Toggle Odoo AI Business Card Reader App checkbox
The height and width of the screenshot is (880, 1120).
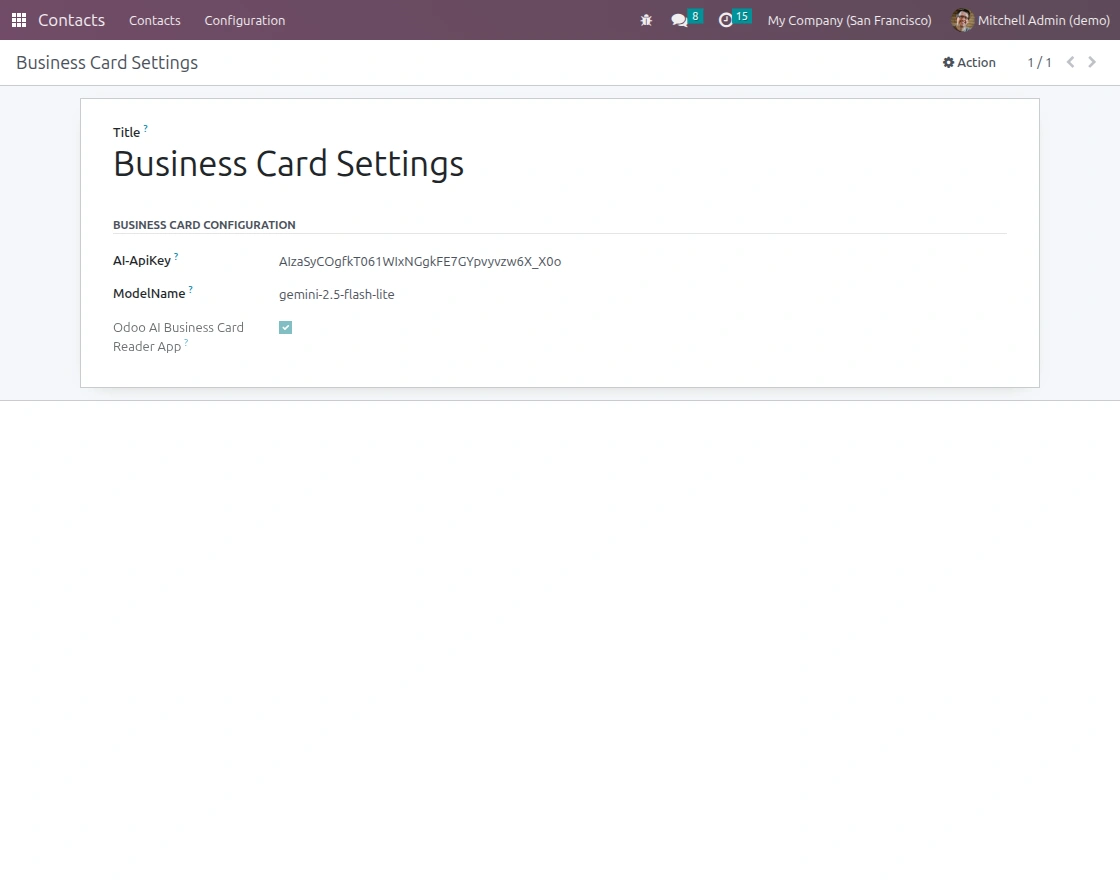(x=286, y=327)
